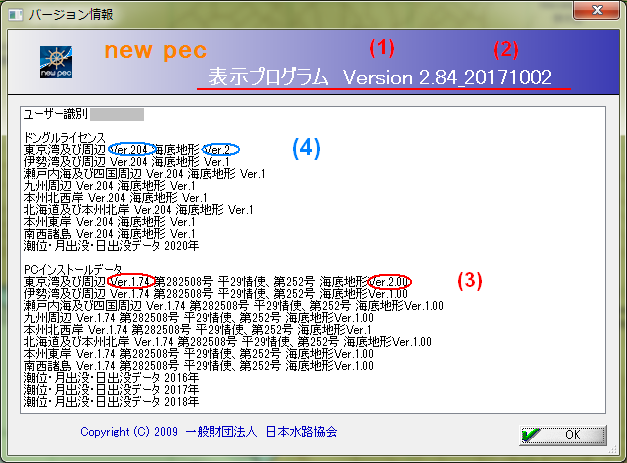The height and width of the screenshot is (463, 627).
Task: Click installed row '東京湾及び周辺 Ver.1.74'
Action: point(218,281)
